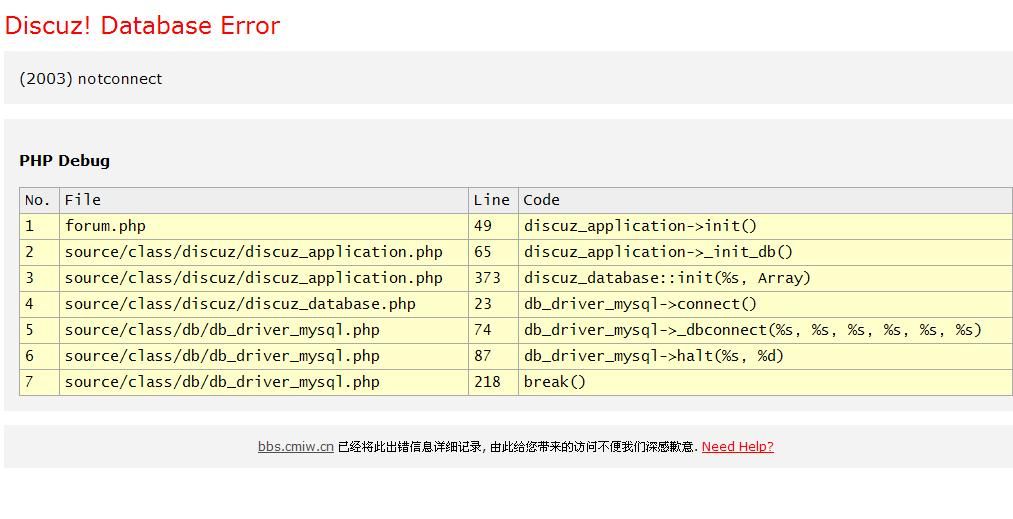Select the 'discuz_database::init(%s, Array)' code cell

pos(766,278)
